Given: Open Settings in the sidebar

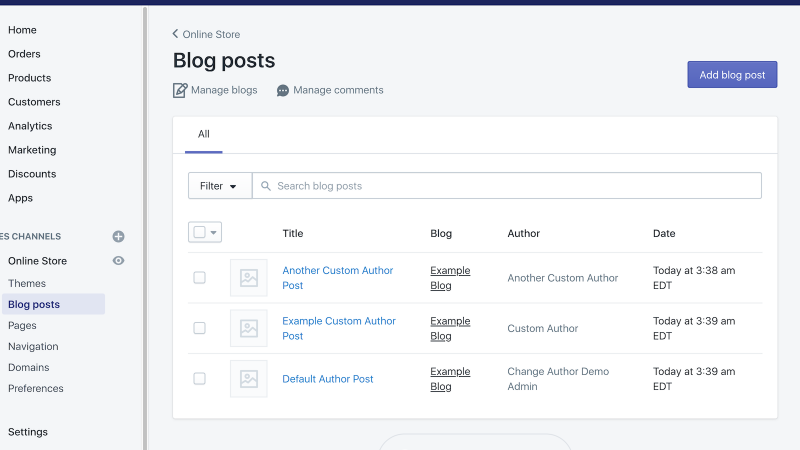Looking at the screenshot, I should pyautogui.click(x=28, y=432).
